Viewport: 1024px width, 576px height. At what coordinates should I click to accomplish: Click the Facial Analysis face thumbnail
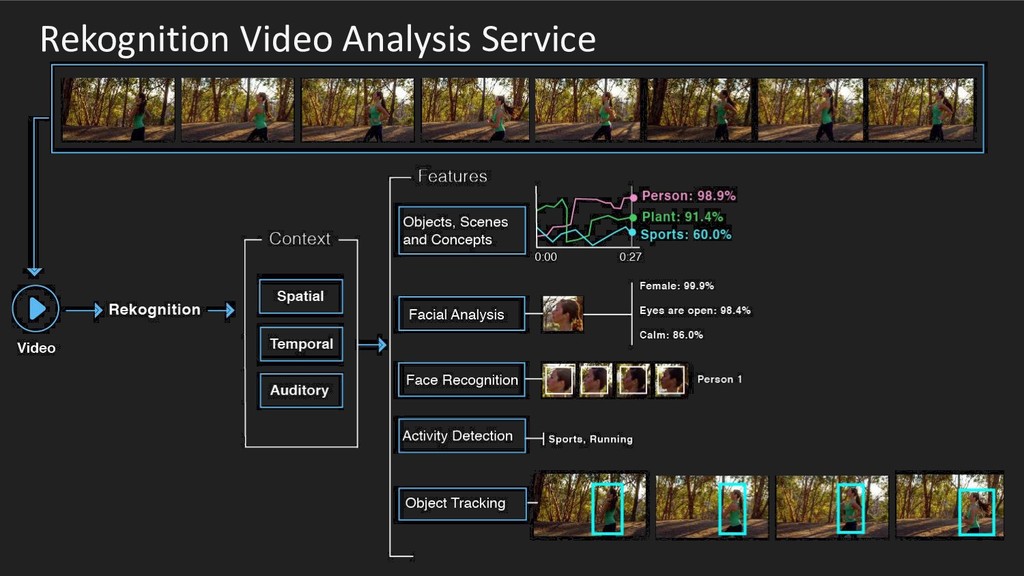tap(562, 314)
